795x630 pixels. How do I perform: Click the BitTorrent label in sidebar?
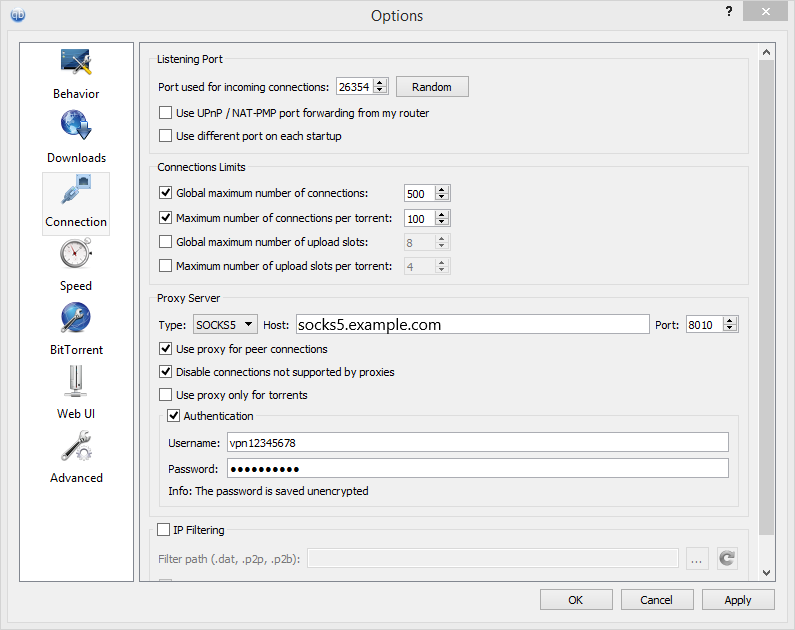pyautogui.click(x=76, y=350)
